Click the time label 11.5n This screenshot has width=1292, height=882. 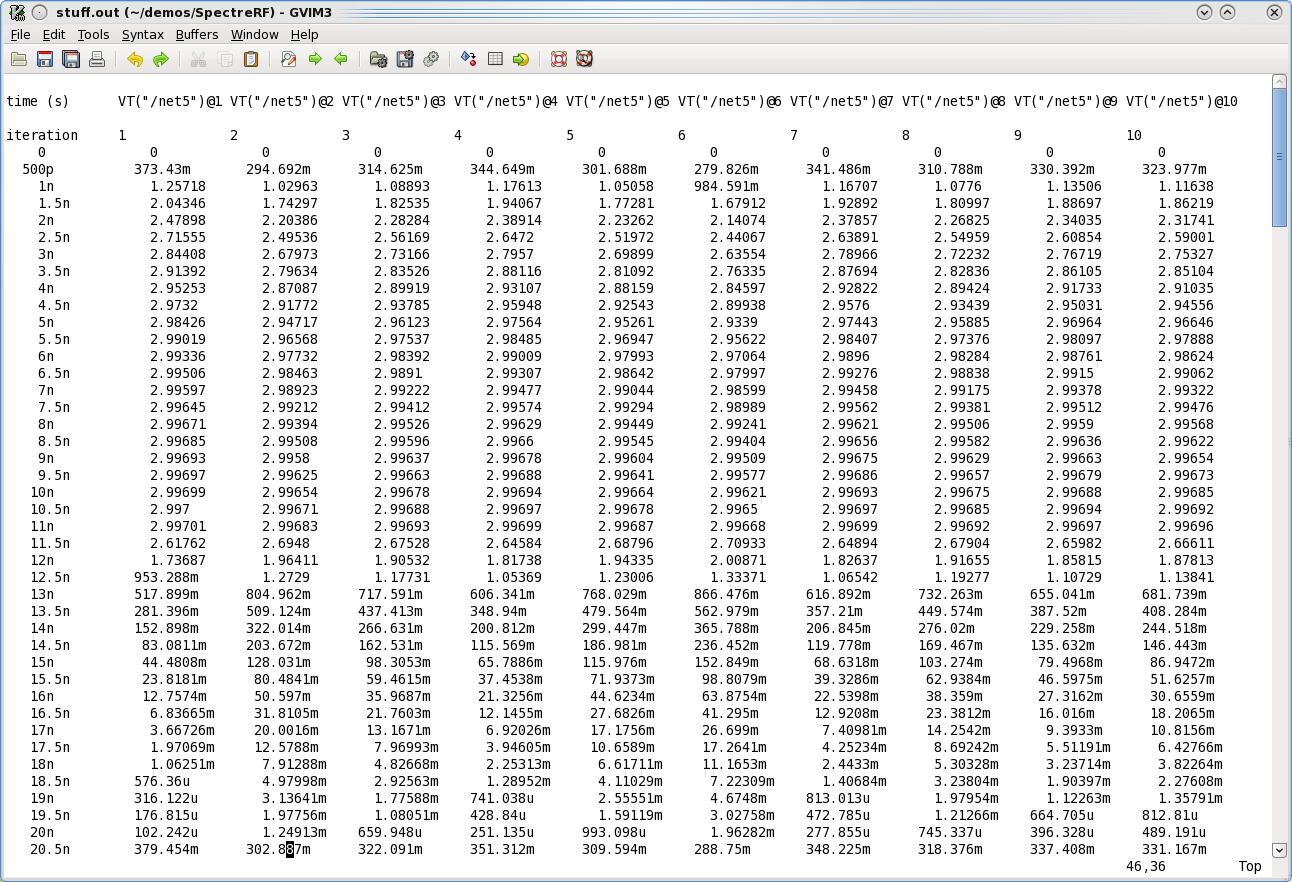(50, 543)
